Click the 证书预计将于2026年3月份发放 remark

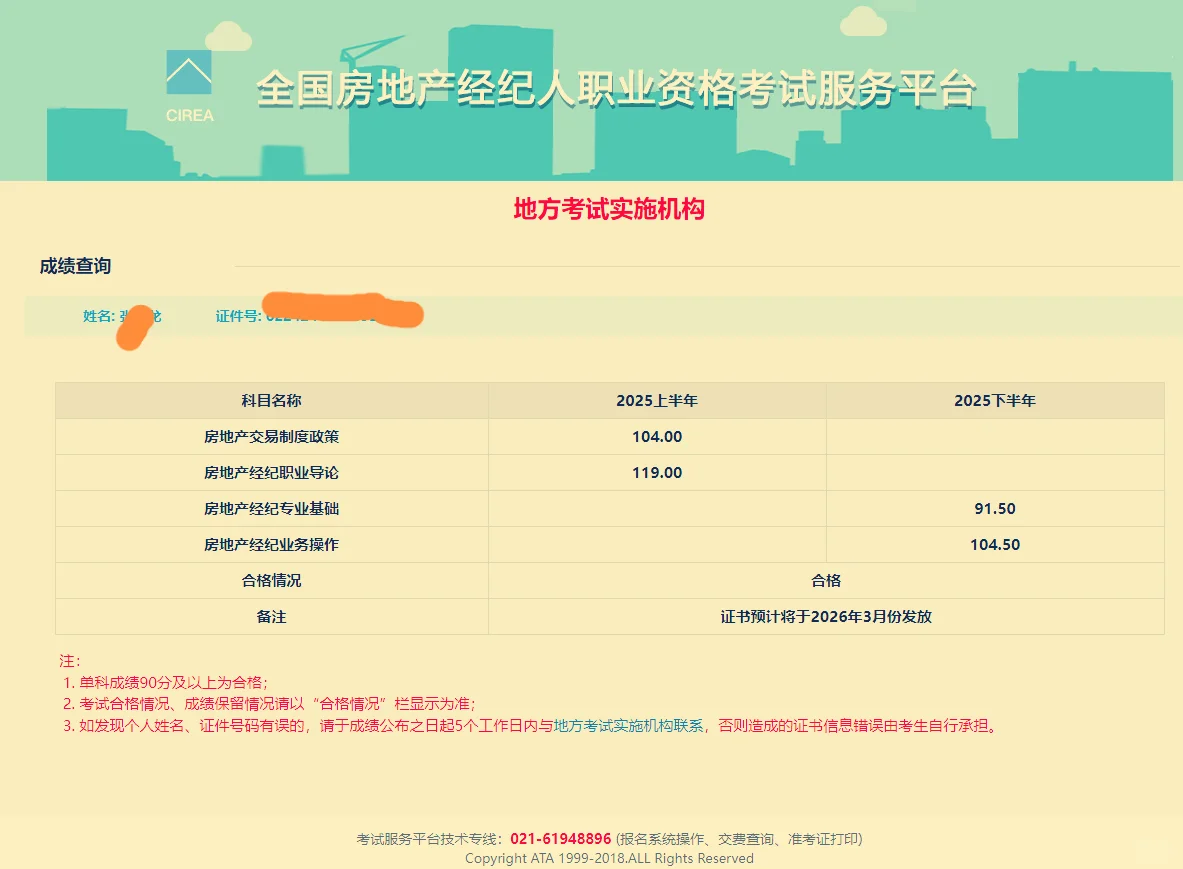tap(825, 616)
